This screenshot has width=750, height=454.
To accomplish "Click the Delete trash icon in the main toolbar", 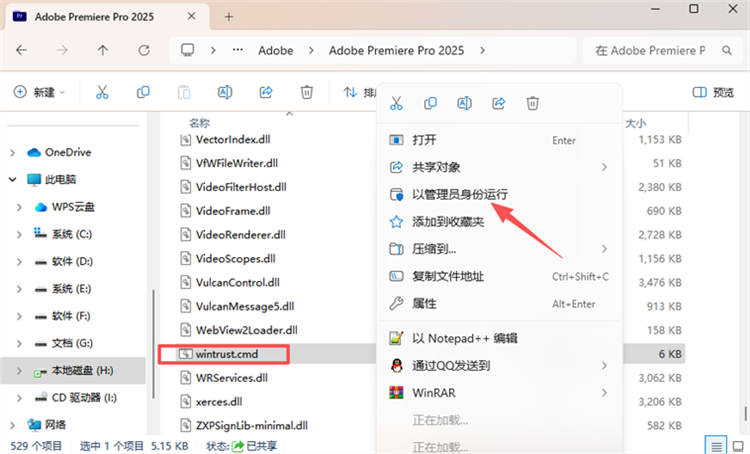I will pyautogui.click(x=307, y=92).
